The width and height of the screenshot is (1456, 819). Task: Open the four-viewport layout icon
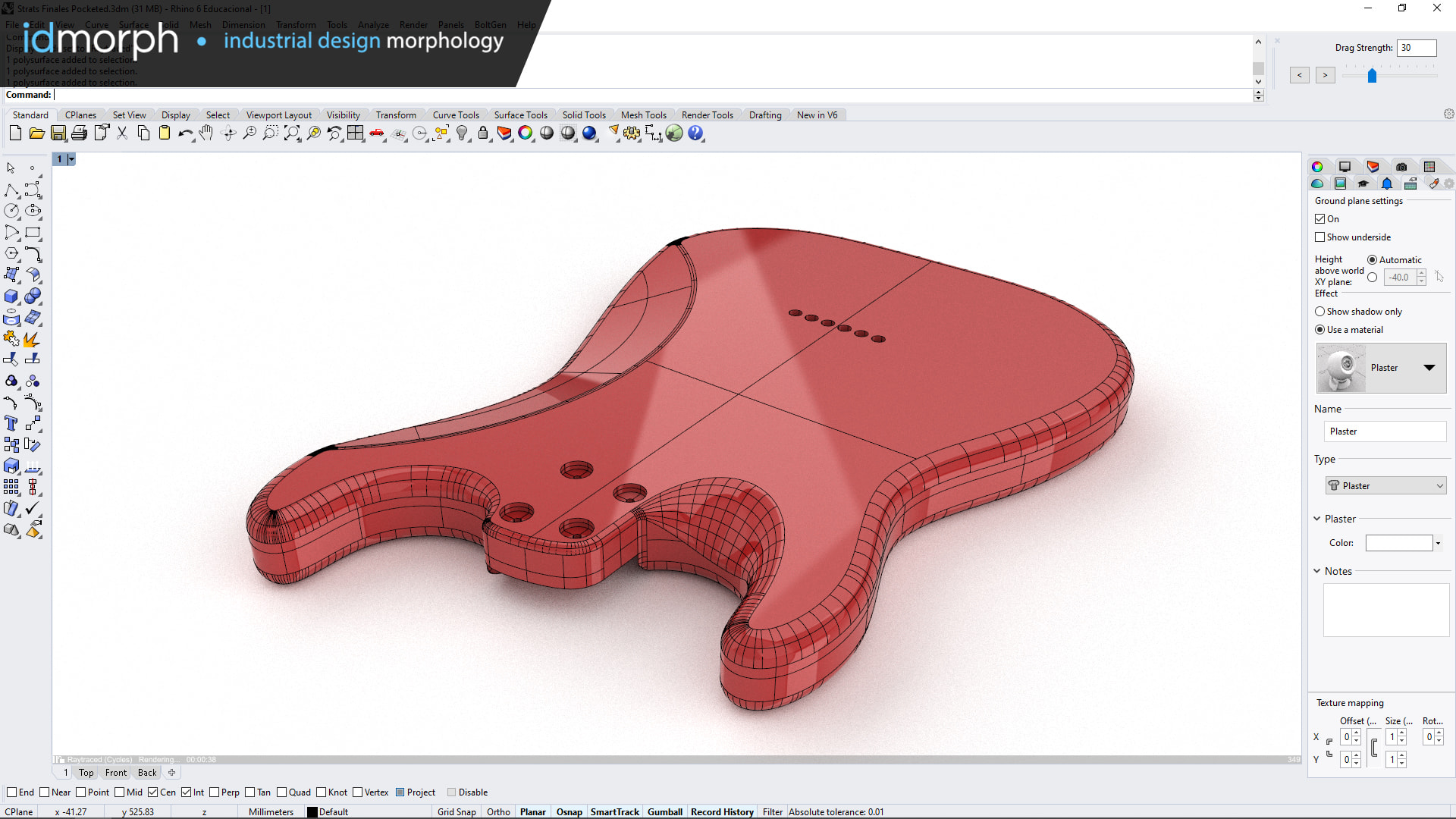pyautogui.click(x=356, y=133)
